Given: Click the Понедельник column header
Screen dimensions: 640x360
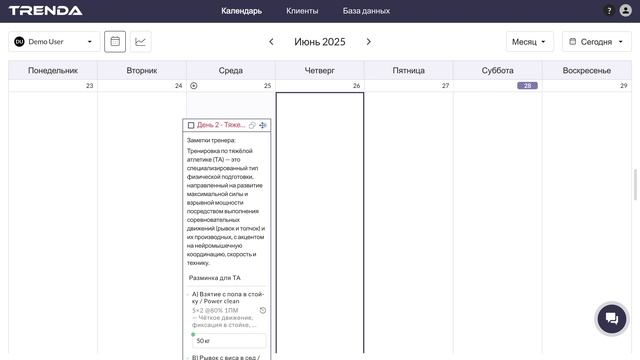Looking at the screenshot, I should 53,70.
